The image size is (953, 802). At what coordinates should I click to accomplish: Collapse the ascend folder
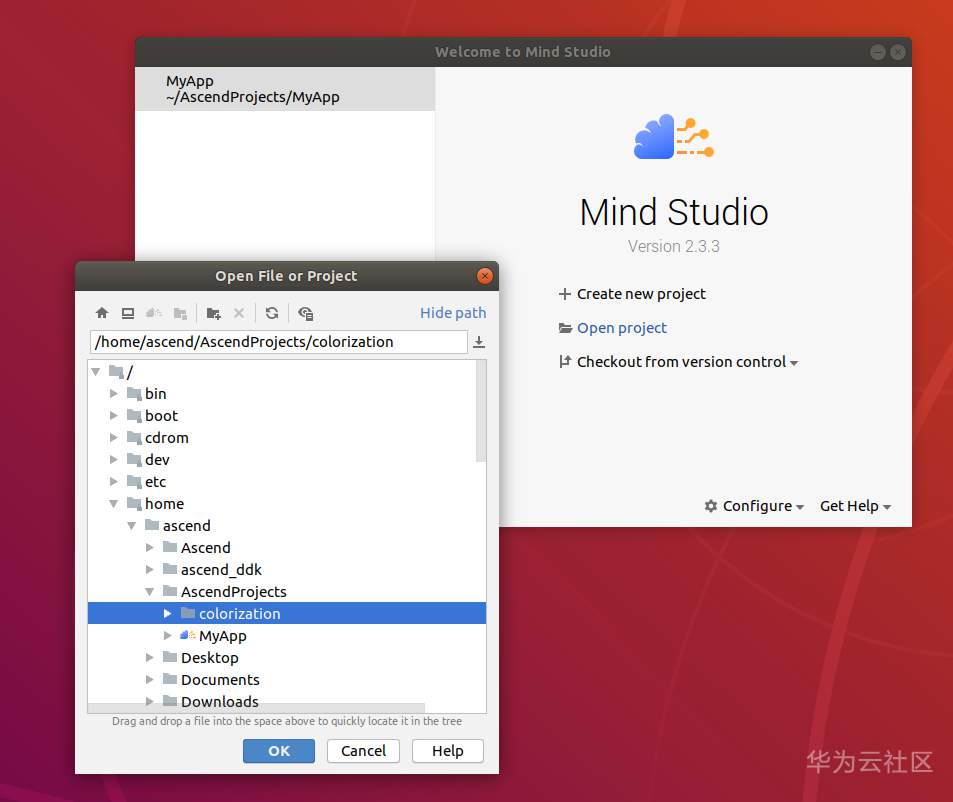[x=131, y=526]
